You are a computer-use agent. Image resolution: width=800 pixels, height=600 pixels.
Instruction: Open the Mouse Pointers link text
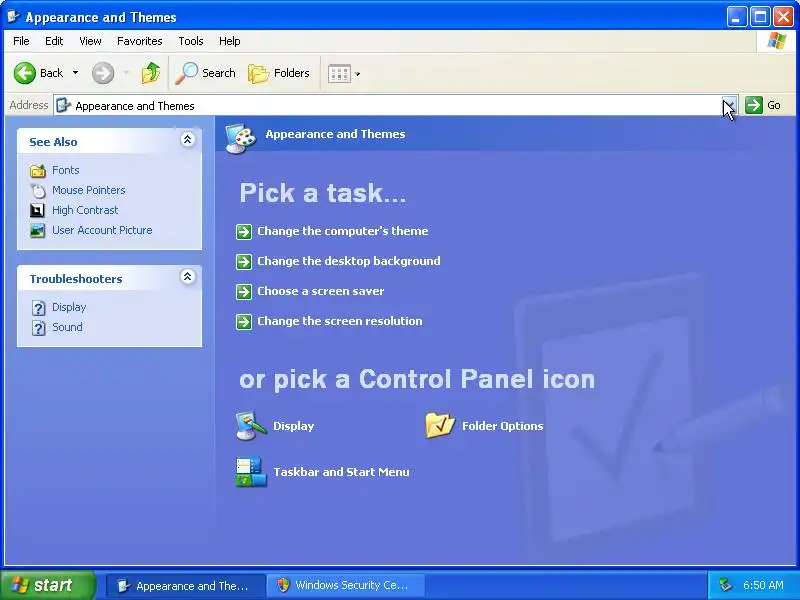pyautogui.click(x=89, y=190)
